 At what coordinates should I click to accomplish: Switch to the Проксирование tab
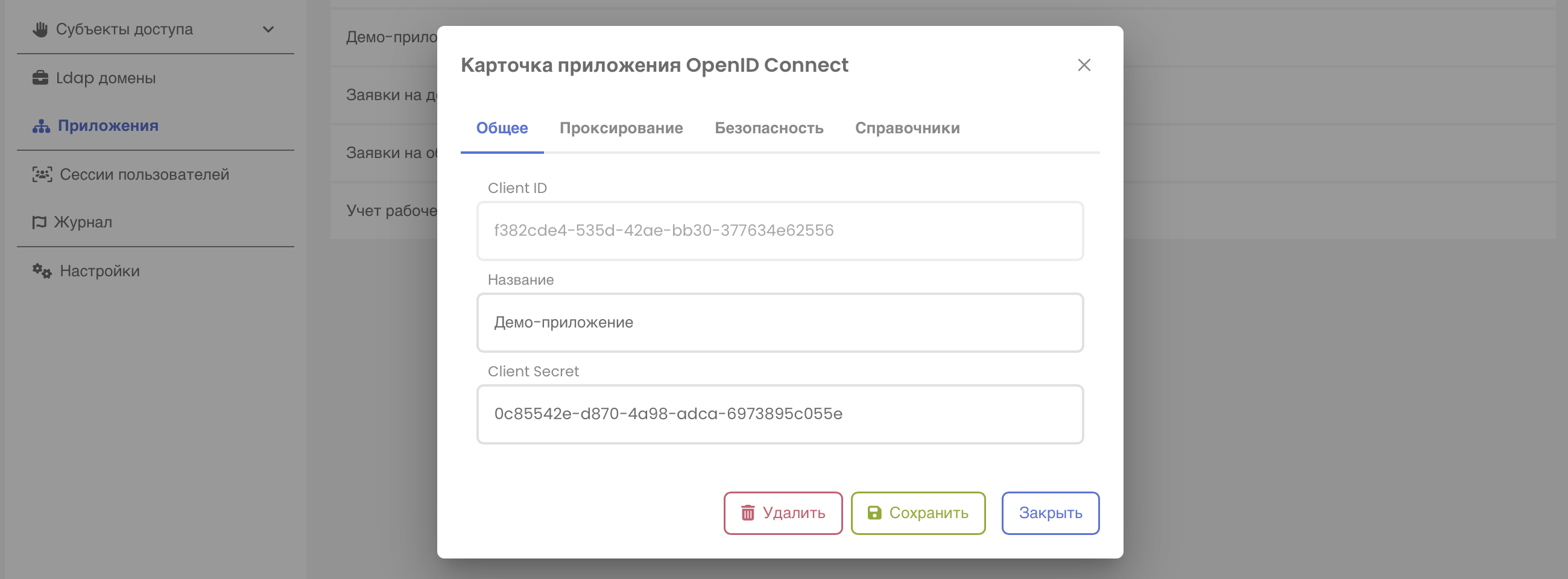(x=621, y=128)
